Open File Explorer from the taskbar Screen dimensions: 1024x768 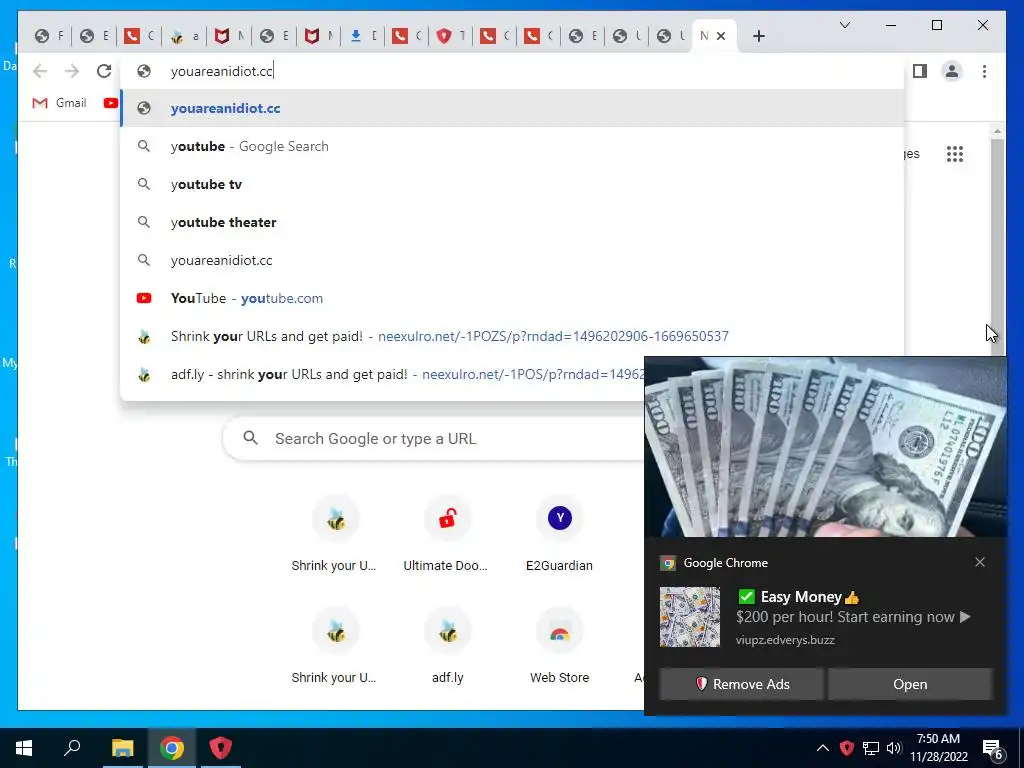(122, 748)
